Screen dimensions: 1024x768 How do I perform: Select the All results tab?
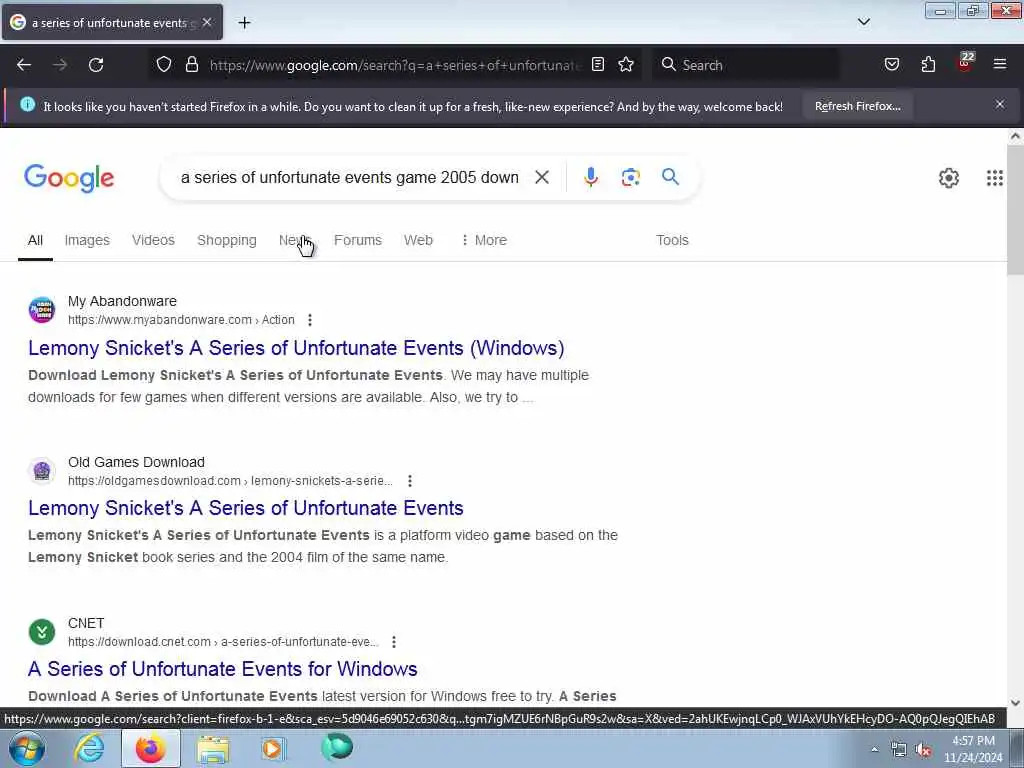click(x=35, y=240)
